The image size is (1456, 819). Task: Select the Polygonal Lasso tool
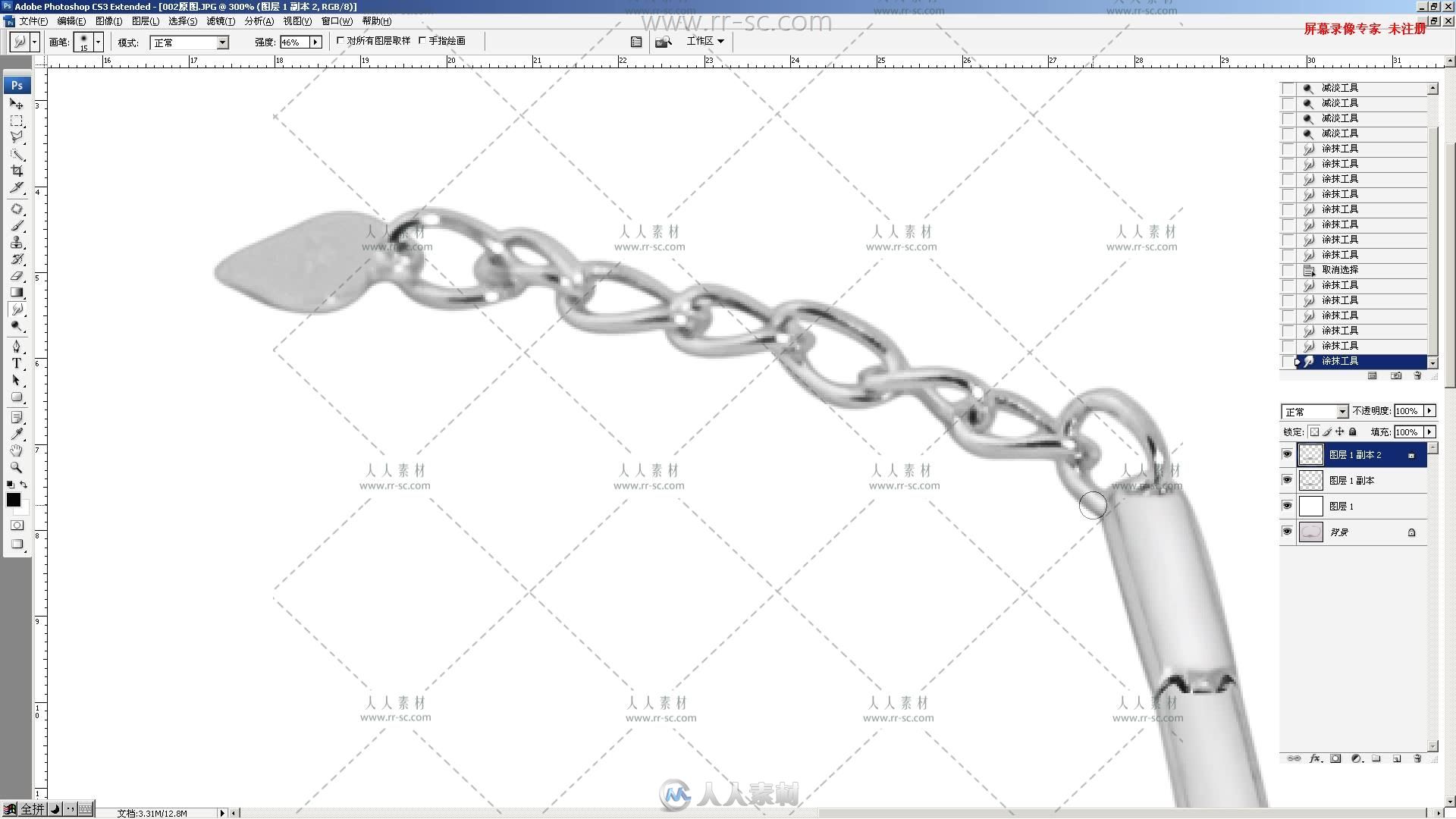(x=17, y=137)
